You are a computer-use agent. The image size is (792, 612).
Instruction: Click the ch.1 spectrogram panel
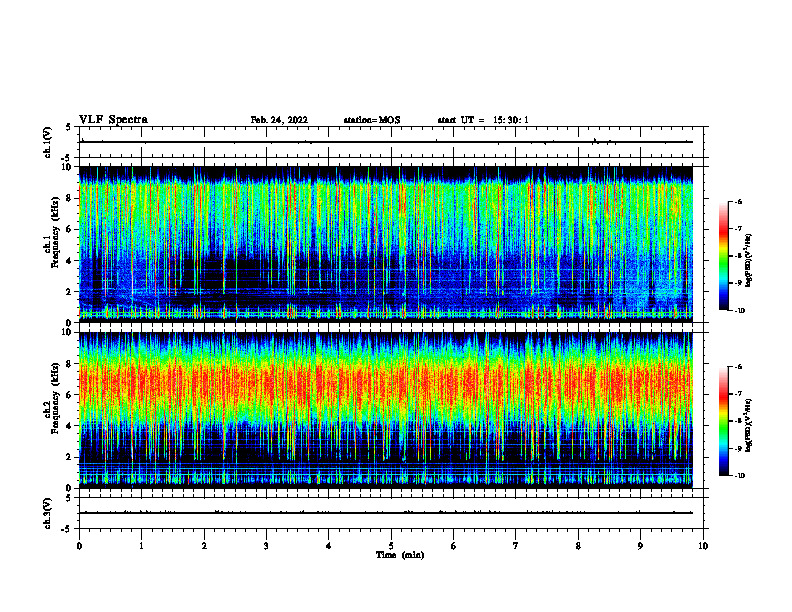(386, 244)
